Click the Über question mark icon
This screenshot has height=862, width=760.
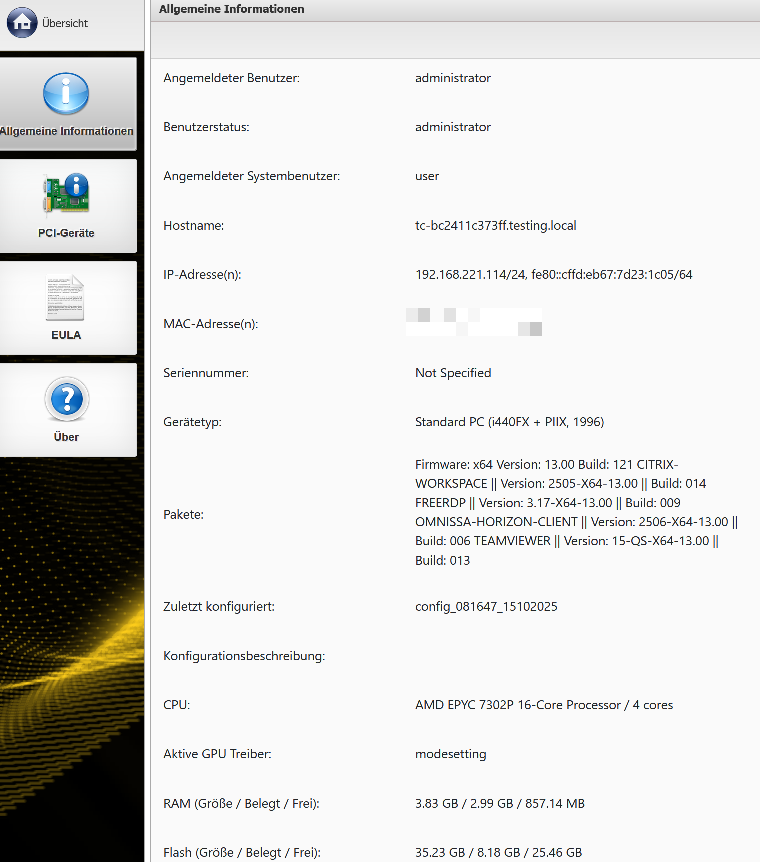tap(66, 401)
